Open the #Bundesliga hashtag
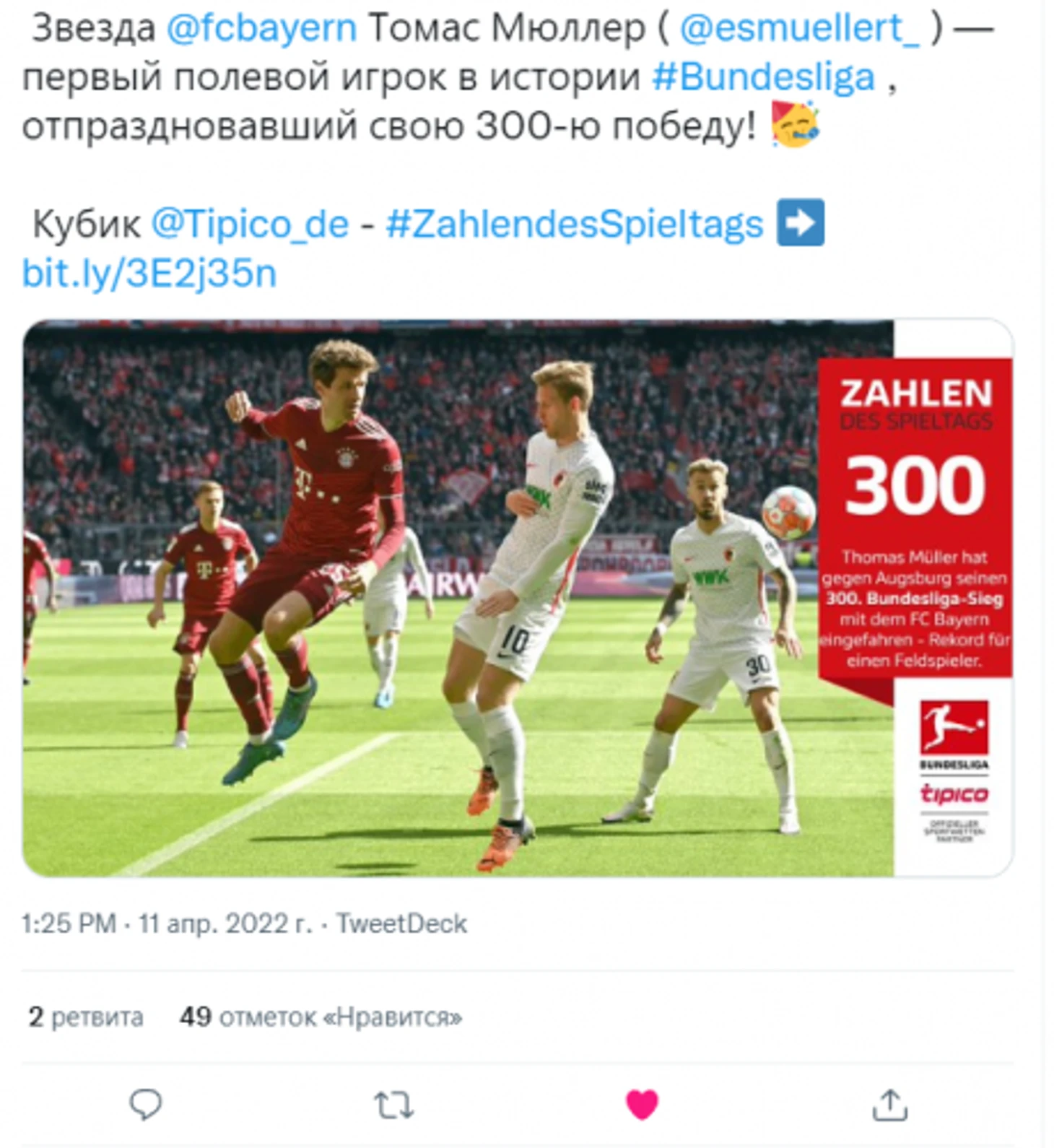Image resolution: width=1054 pixels, height=1148 pixels. pos(763,77)
